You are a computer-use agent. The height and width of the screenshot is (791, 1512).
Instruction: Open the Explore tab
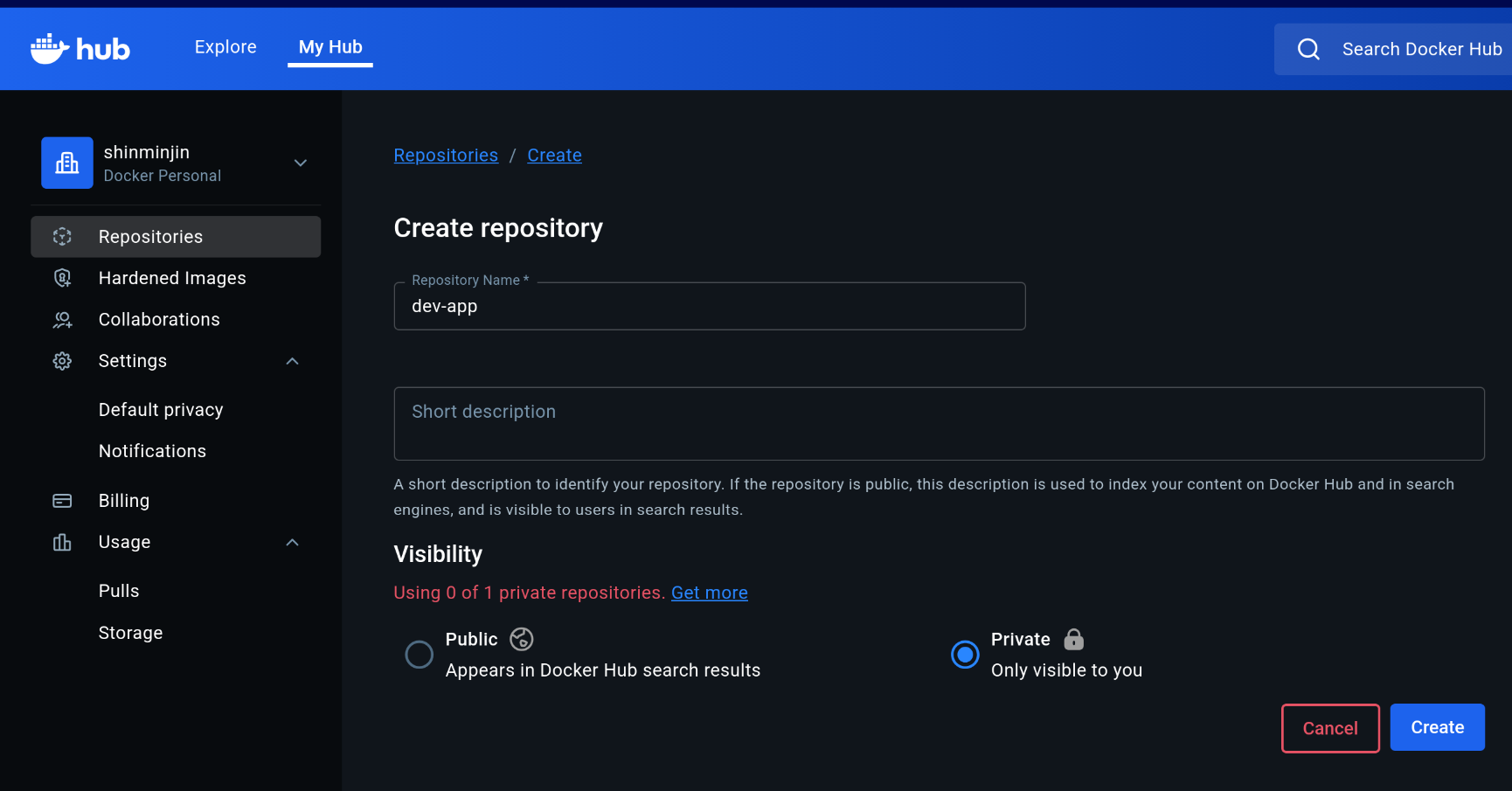225,47
